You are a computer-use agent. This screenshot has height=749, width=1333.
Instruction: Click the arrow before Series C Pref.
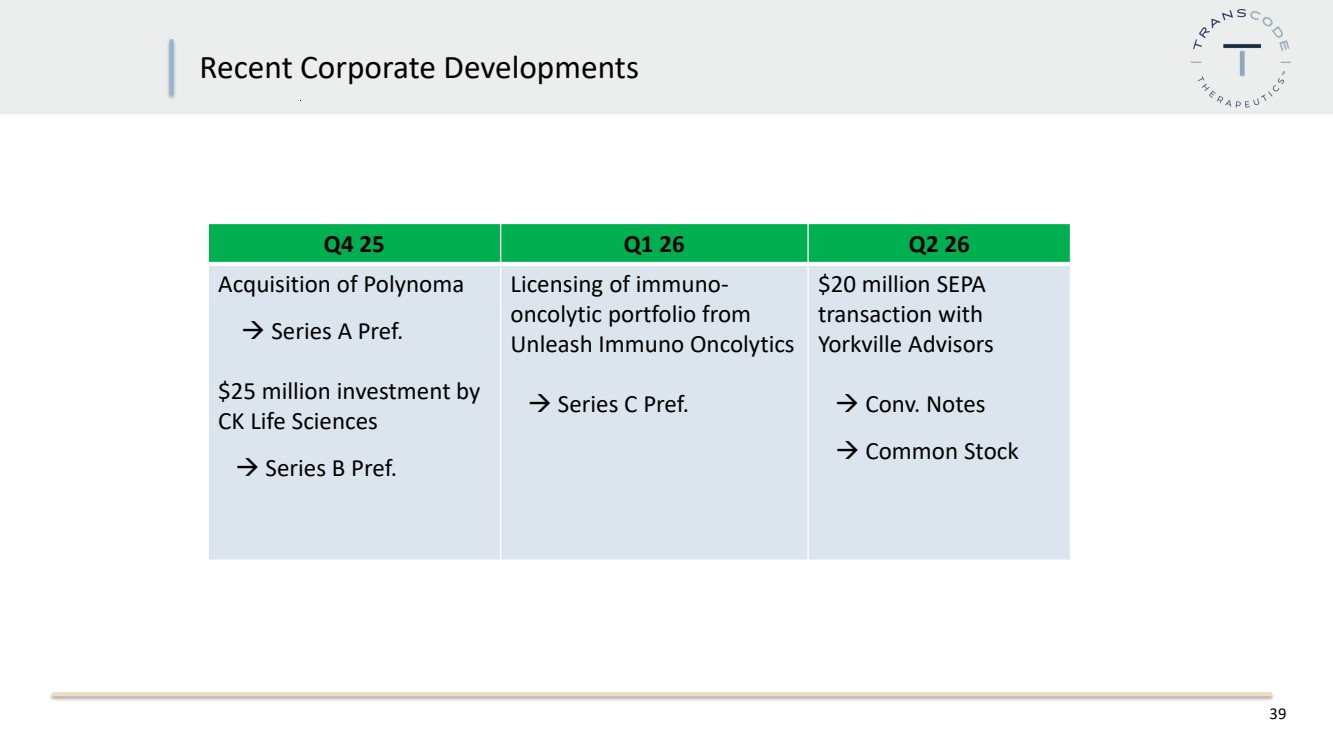point(540,405)
